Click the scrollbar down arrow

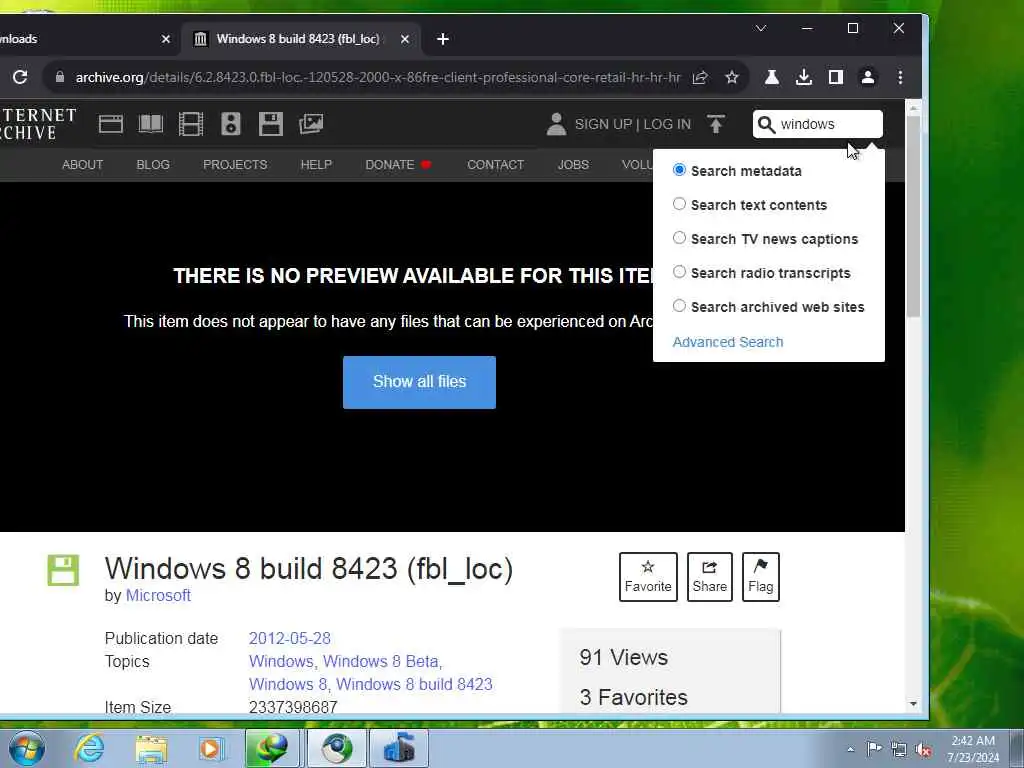click(914, 704)
